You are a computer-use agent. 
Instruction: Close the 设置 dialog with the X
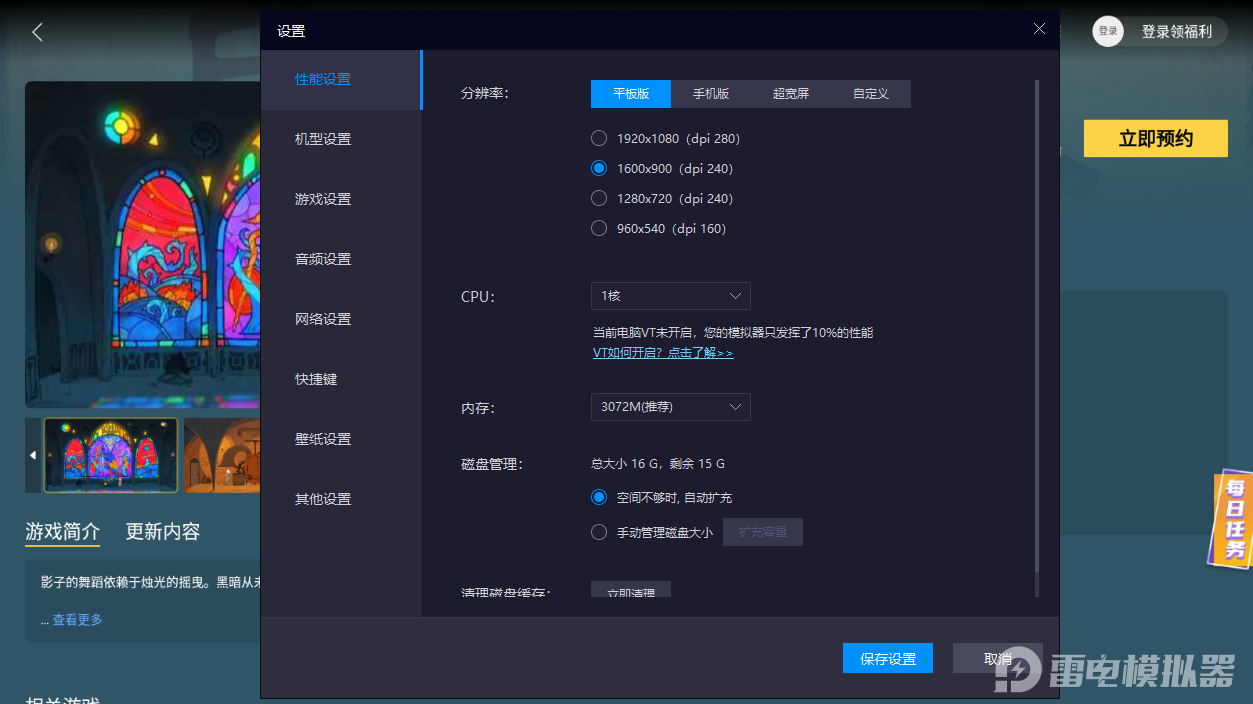pos(1038,29)
